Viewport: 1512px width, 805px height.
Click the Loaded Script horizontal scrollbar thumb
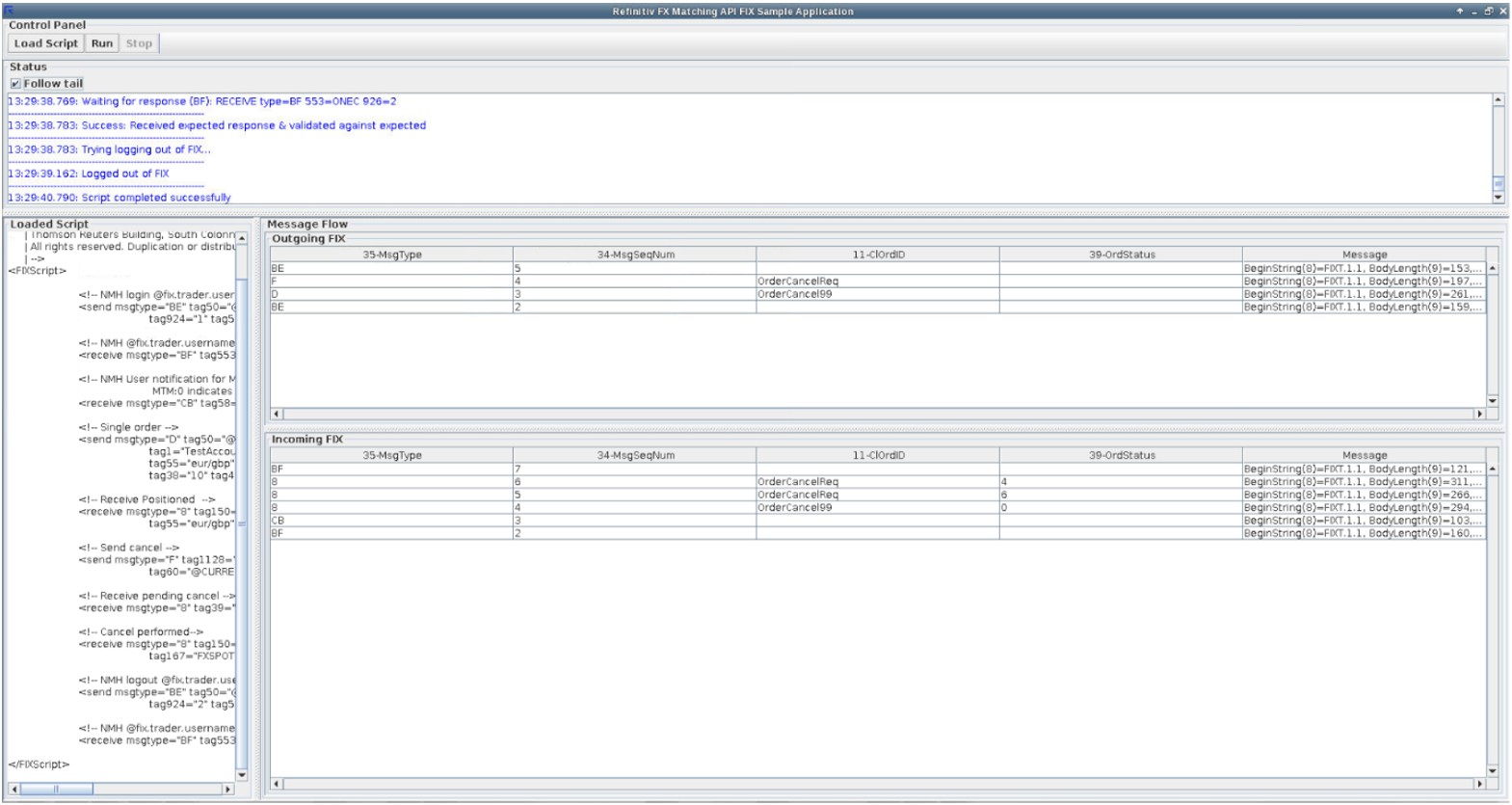point(56,790)
